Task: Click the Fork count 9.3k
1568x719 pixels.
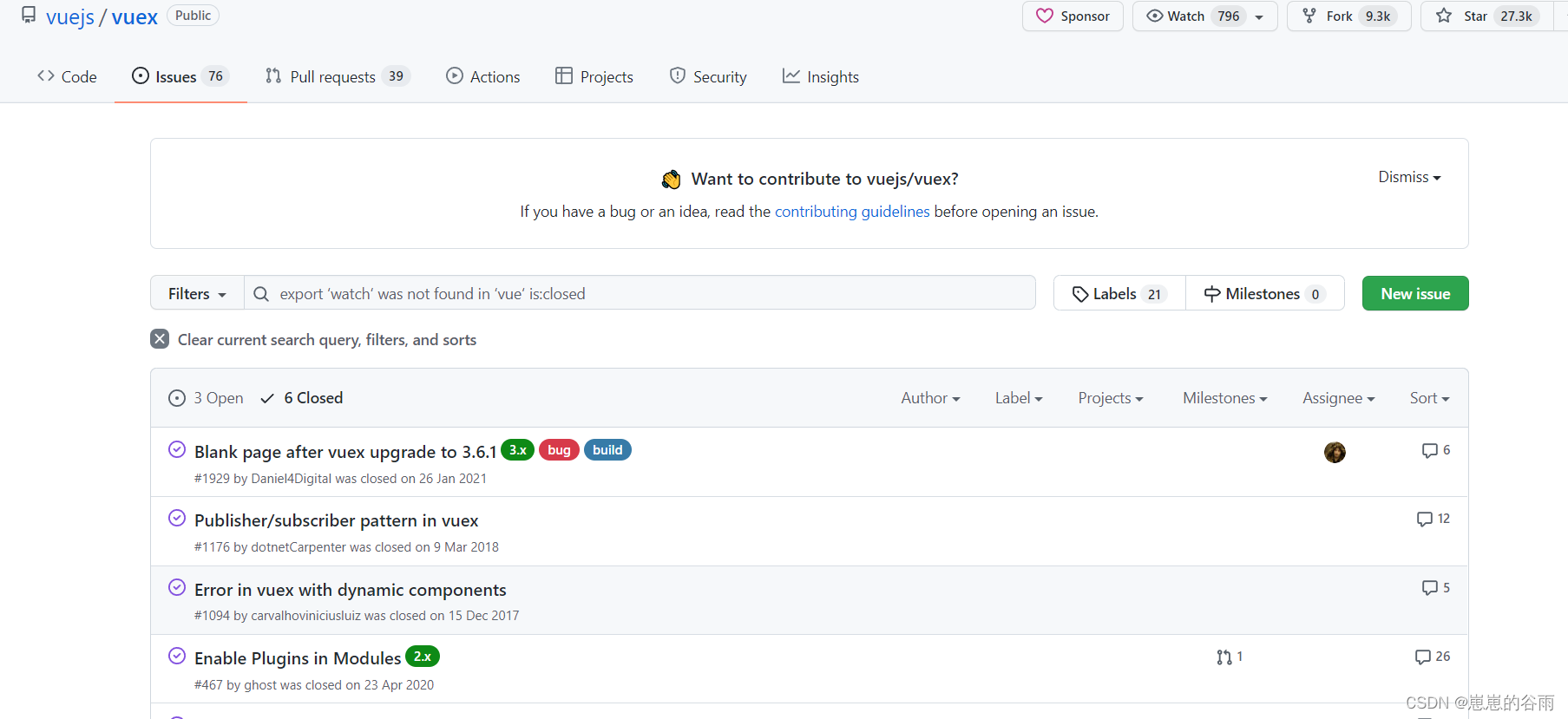Action: coord(1378,16)
